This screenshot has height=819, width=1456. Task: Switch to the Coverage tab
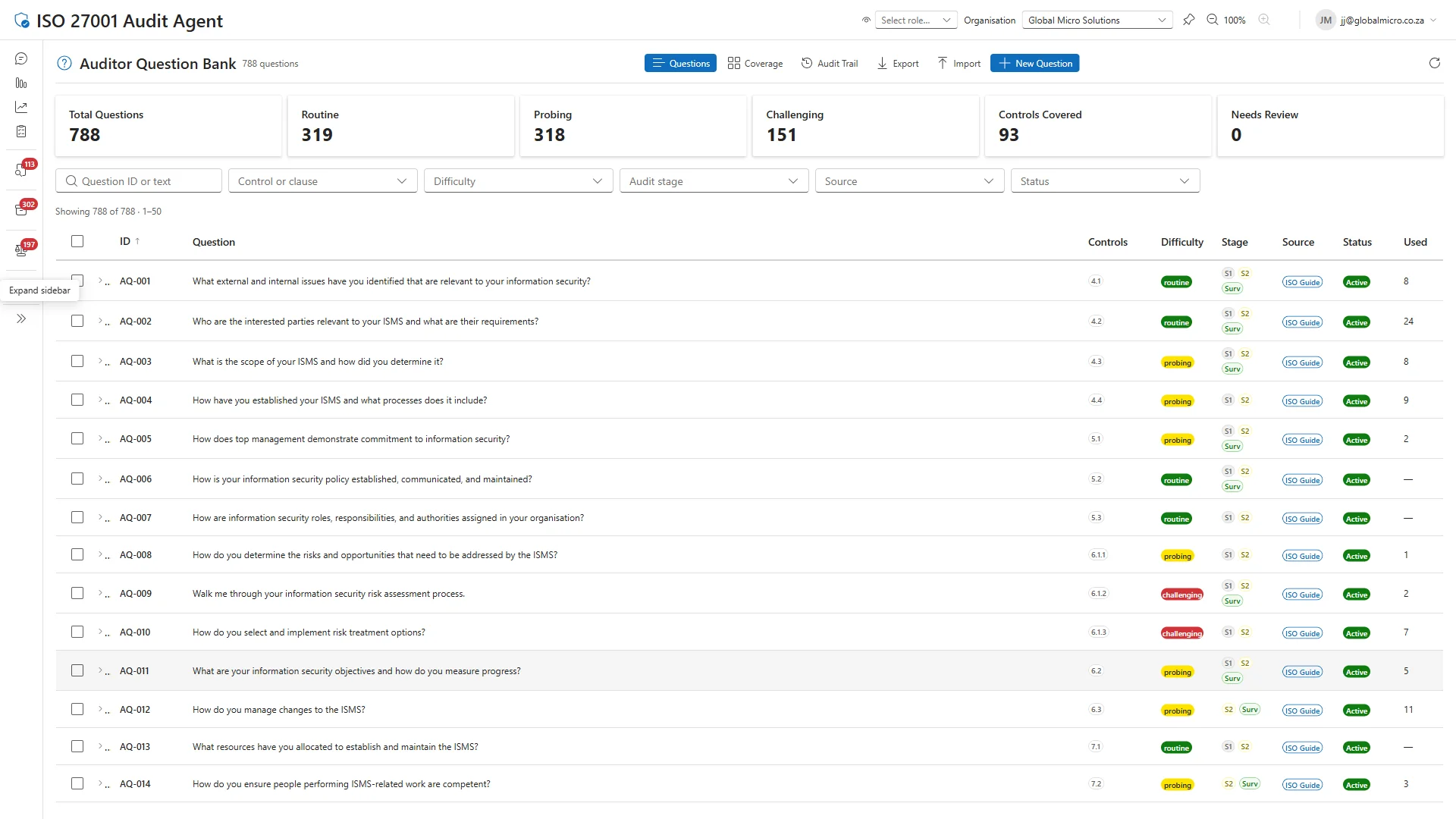pos(755,63)
